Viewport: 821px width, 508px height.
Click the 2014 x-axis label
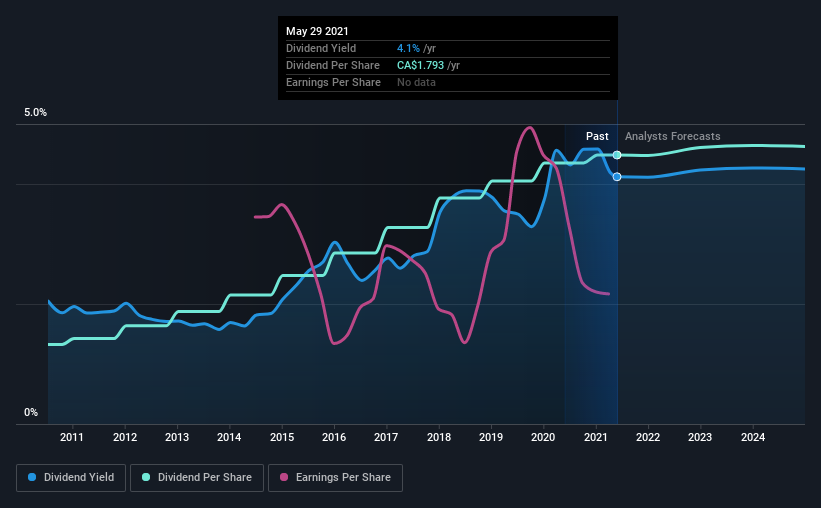pos(229,437)
